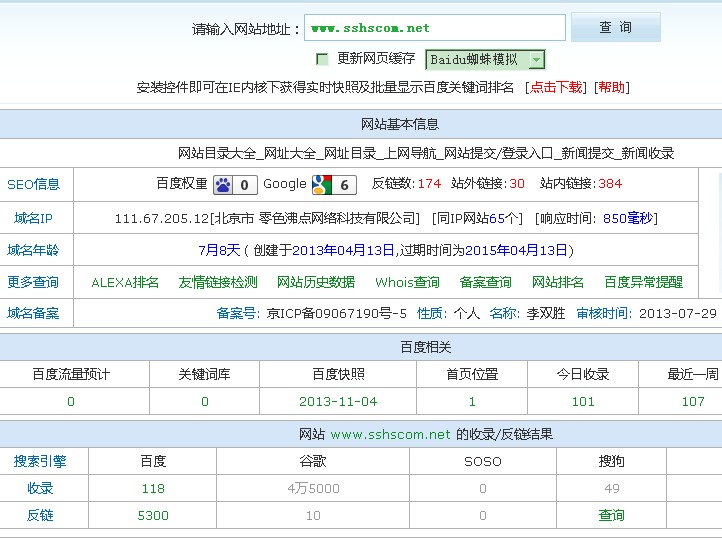This screenshot has width=722, height=538.
Task: Click the 搜狗 反链 查询 link
Action: coord(611,515)
